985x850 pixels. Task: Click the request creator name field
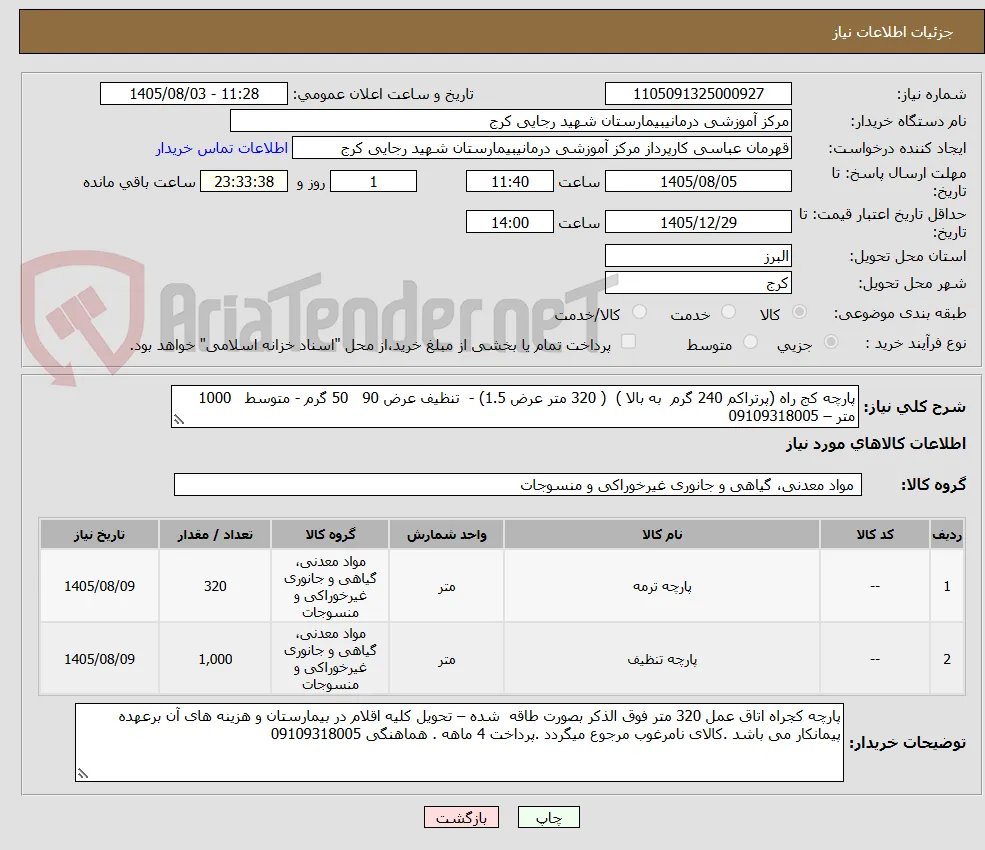pos(541,148)
